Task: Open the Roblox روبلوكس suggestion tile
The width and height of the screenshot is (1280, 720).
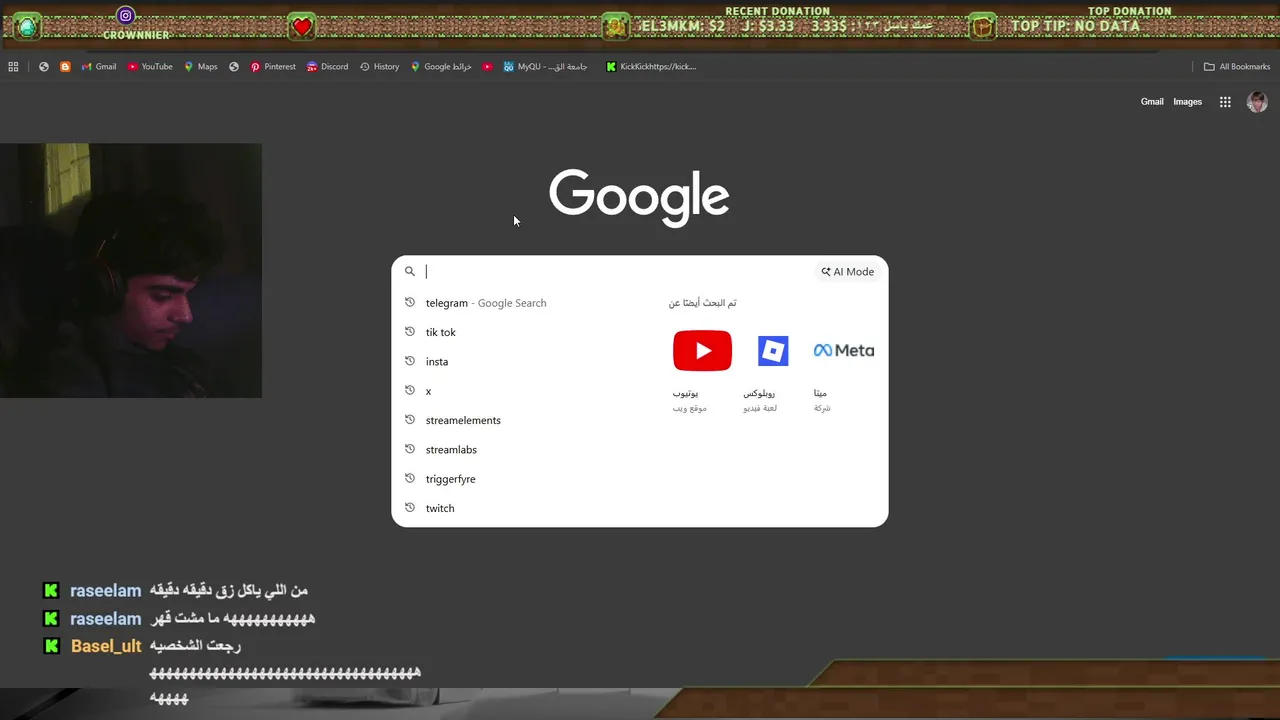Action: [x=773, y=371]
